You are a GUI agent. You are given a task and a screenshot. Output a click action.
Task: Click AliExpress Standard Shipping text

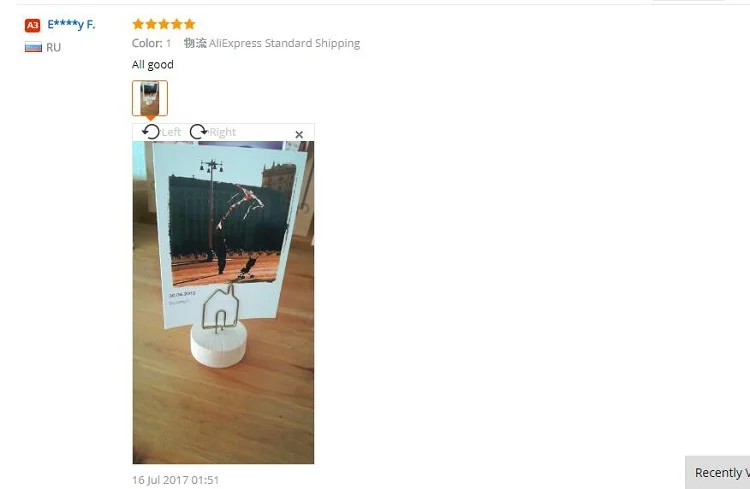click(284, 43)
